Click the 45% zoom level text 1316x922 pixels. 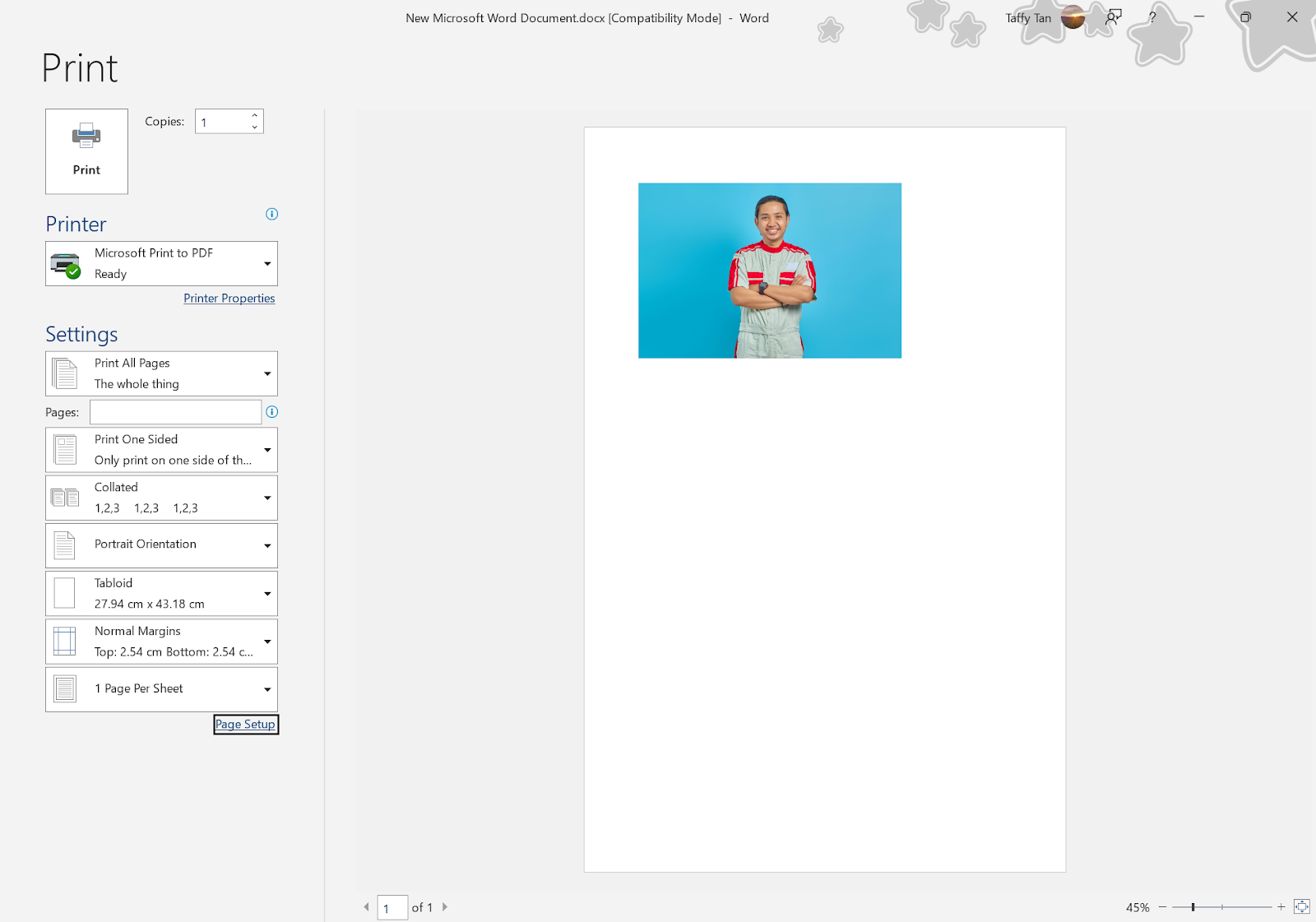[x=1138, y=908]
